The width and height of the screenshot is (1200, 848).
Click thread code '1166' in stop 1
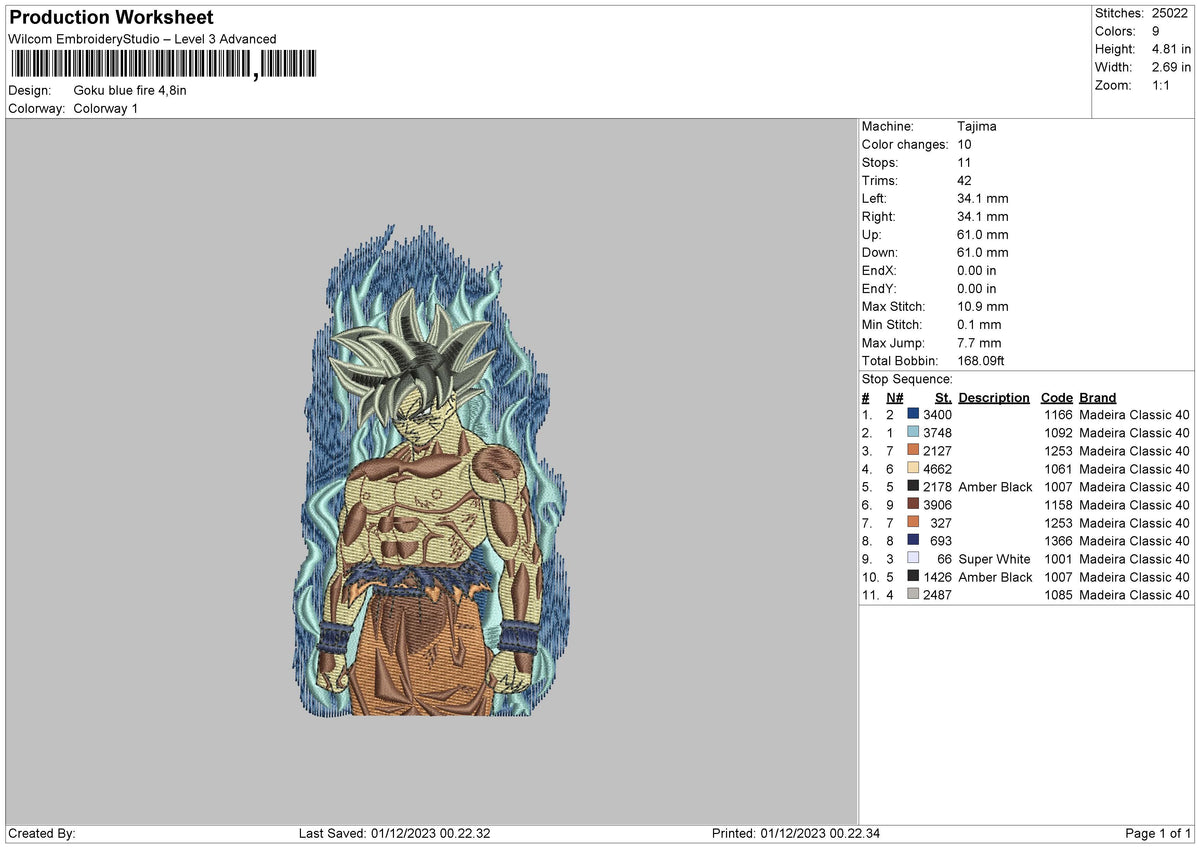[1057, 414]
